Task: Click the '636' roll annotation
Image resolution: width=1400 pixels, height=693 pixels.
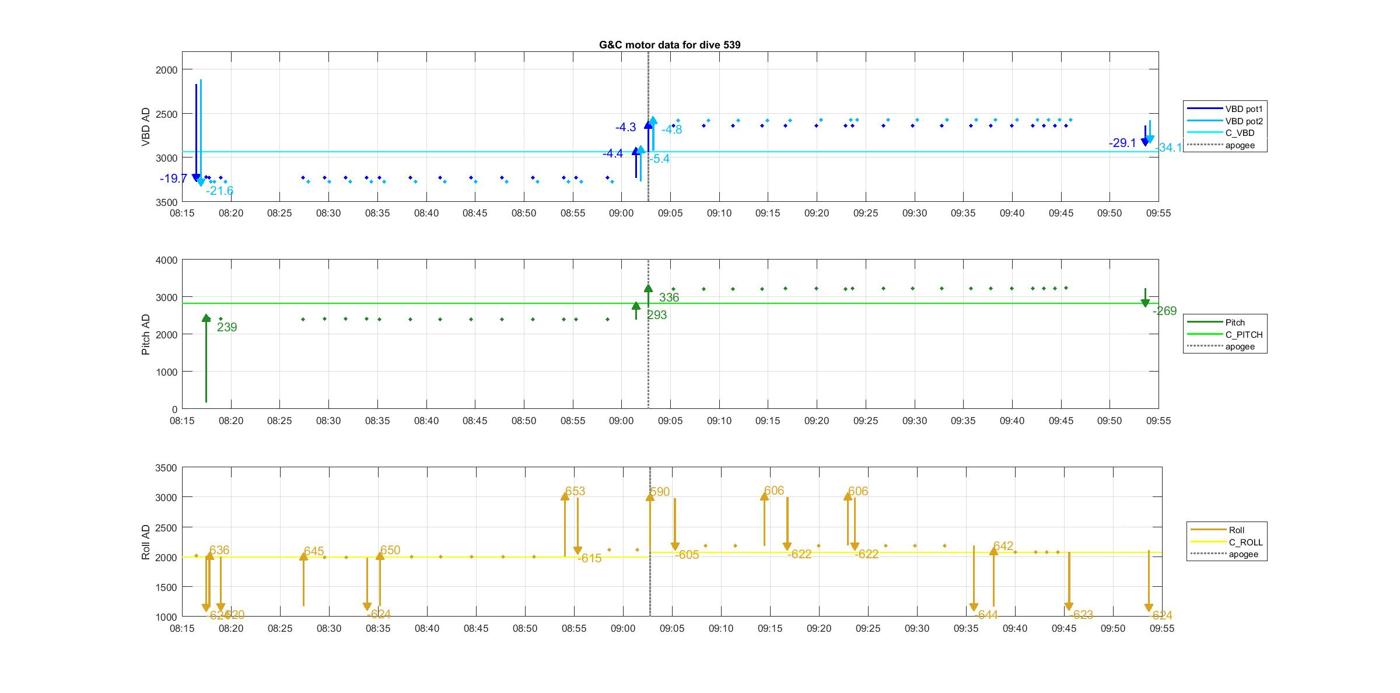Action: coord(220,551)
